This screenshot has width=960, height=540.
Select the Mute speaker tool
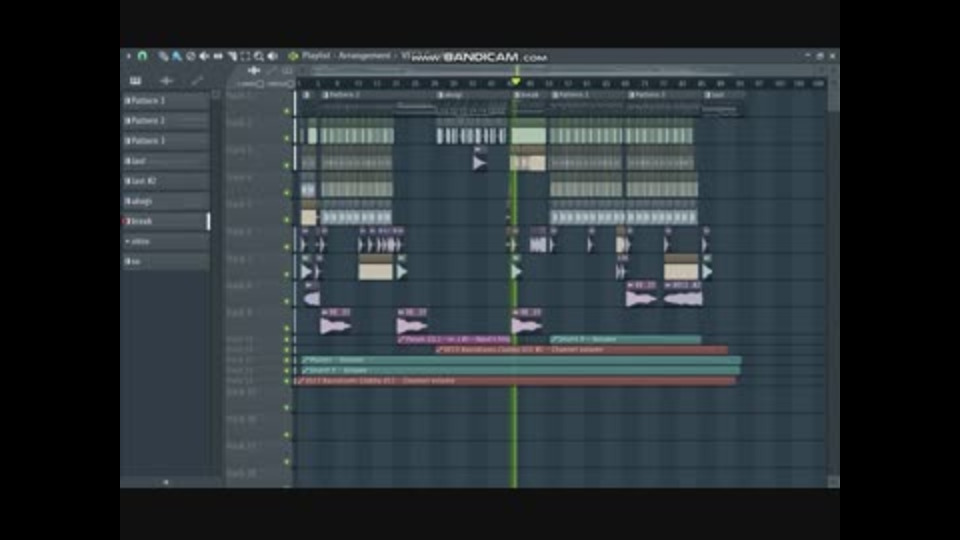click(x=204, y=56)
